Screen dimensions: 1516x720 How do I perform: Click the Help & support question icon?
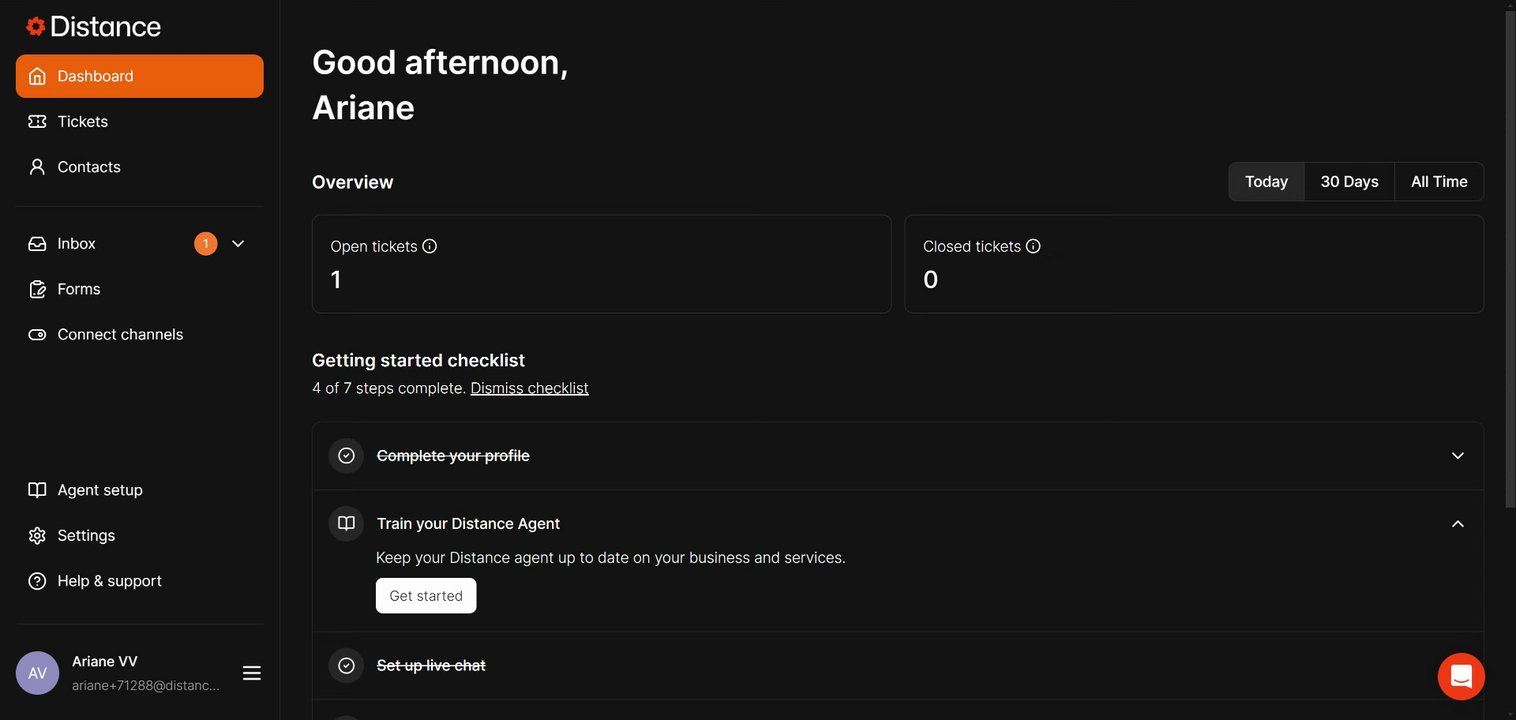(37, 581)
